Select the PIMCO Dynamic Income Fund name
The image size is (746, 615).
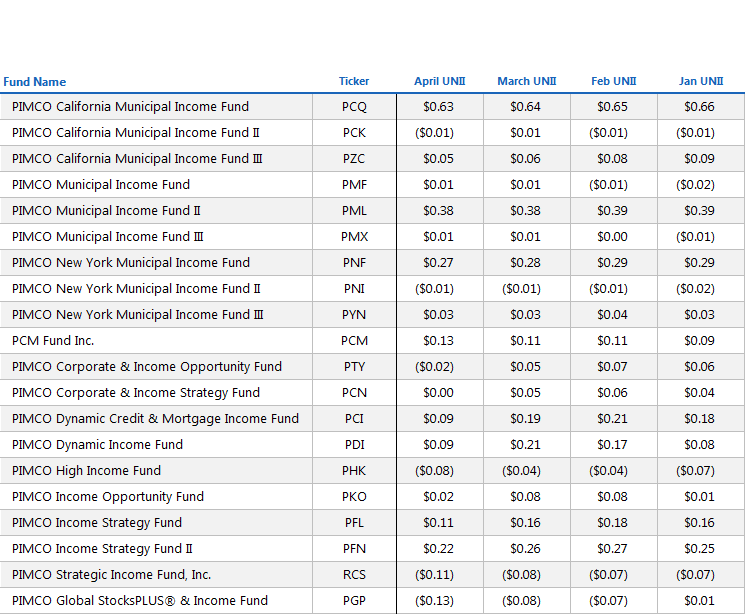[x=97, y=445]
